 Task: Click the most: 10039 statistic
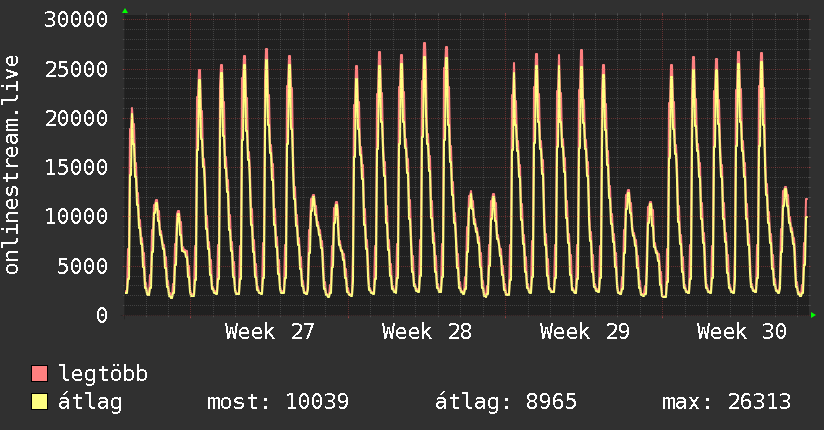tap(278, 402)
